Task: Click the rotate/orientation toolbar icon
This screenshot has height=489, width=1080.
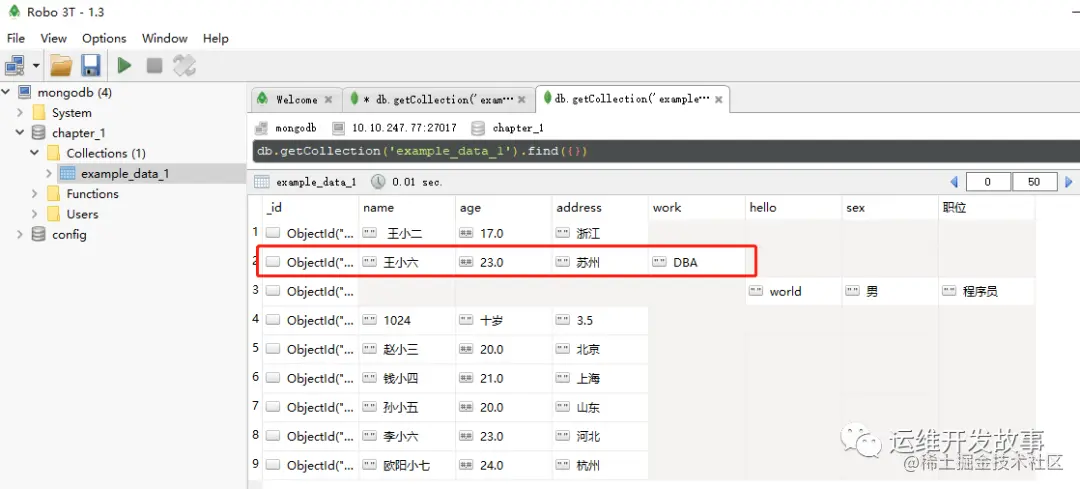Action: (x=184, y=65)
